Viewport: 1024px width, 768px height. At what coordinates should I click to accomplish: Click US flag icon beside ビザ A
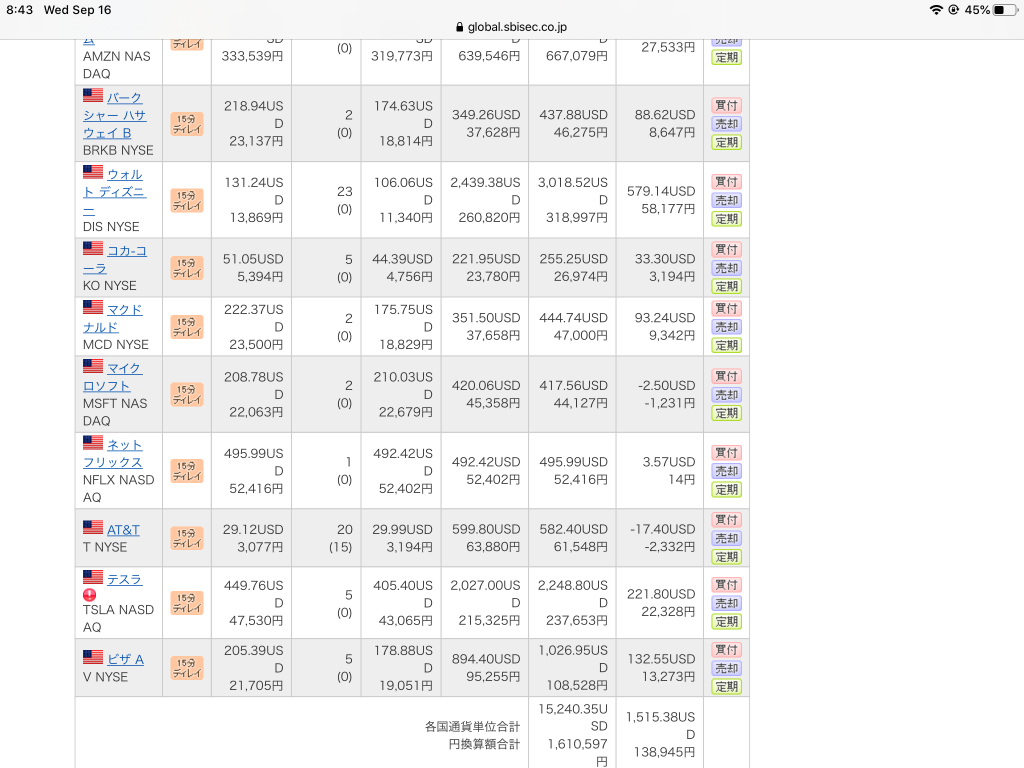click(93, 657)
